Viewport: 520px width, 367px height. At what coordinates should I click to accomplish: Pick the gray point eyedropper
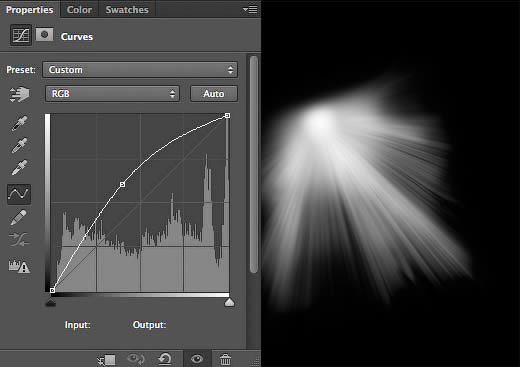tap(19, 145)
